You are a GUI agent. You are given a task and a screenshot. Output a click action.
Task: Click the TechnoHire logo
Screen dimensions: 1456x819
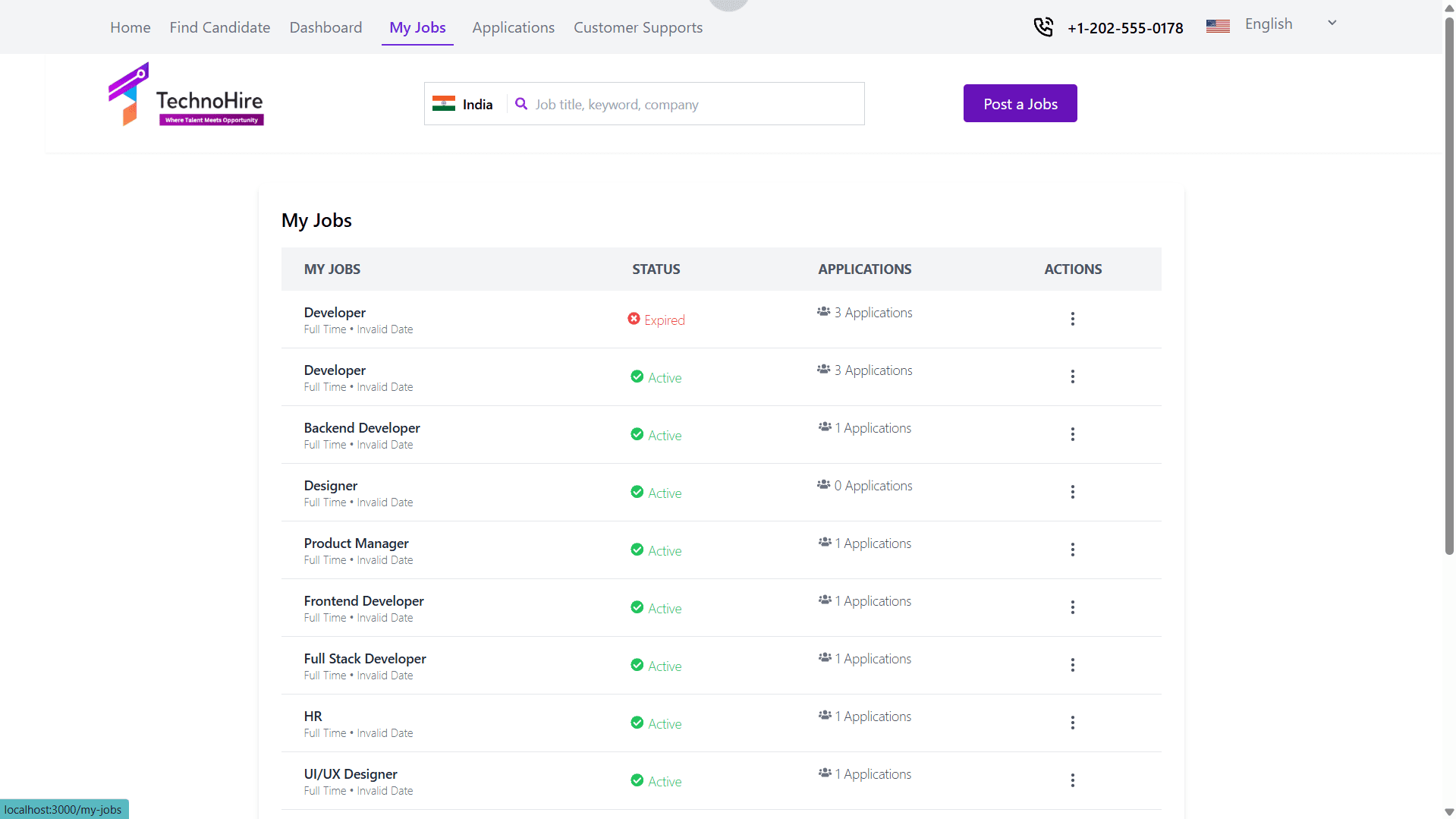click(186, 95)
